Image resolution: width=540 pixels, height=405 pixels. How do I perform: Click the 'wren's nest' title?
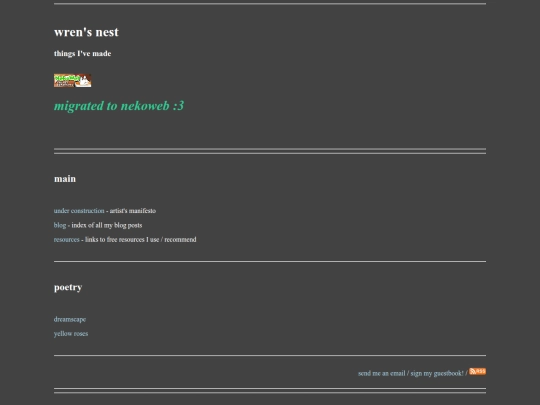[x=86, y=32]
